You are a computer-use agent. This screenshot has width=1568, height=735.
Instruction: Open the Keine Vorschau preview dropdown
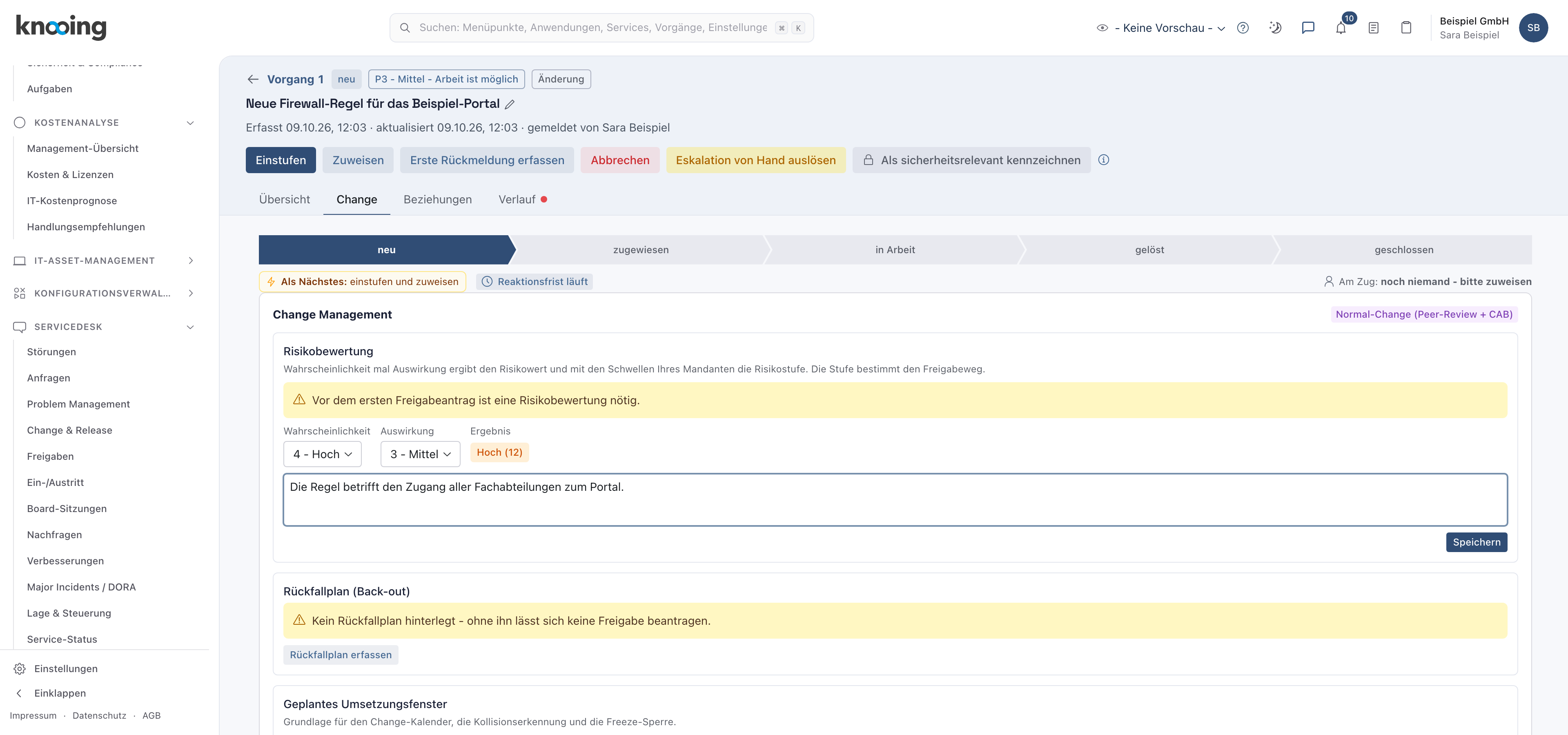coord(1161,28)
